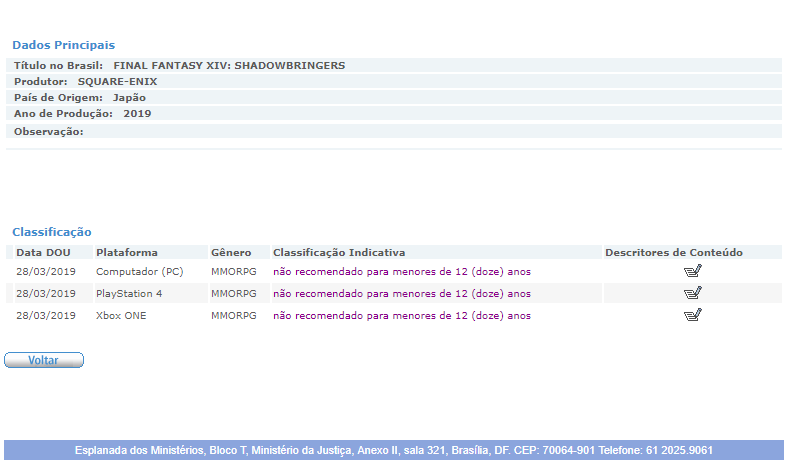The image size is (792, 466).
Task: Open content descriptors icon for PlayStation 4
Action: (692, 293)
